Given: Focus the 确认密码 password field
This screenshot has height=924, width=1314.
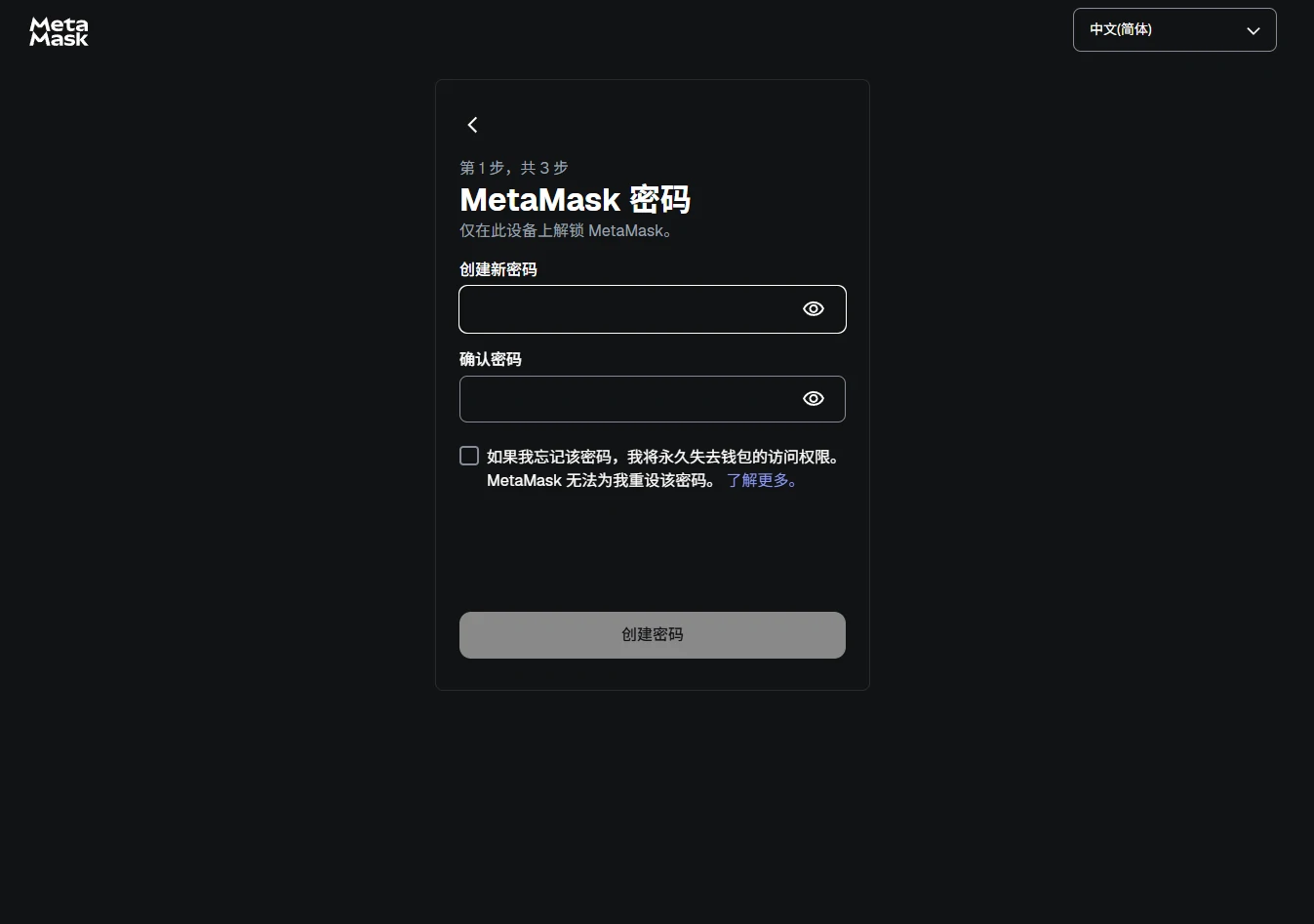Looking at the screenshot, I should click(x=653, y=399).
